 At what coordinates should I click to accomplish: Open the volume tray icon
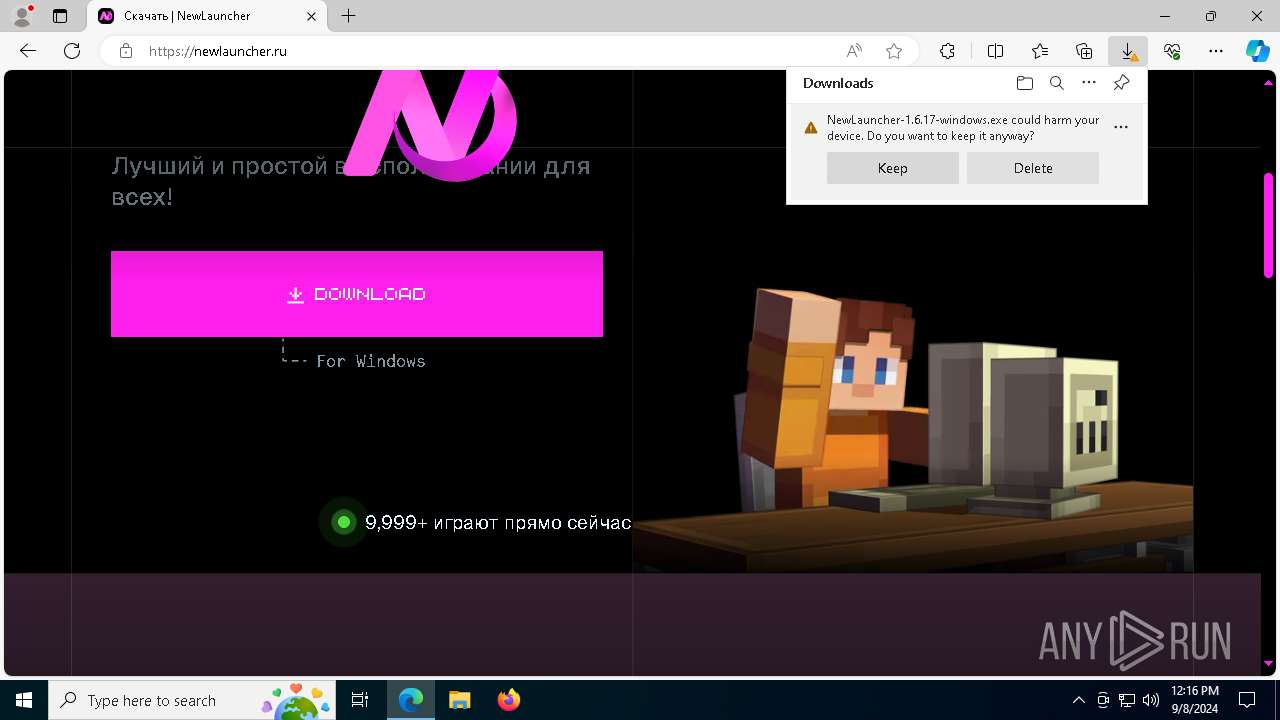[x=1151, y=700]
